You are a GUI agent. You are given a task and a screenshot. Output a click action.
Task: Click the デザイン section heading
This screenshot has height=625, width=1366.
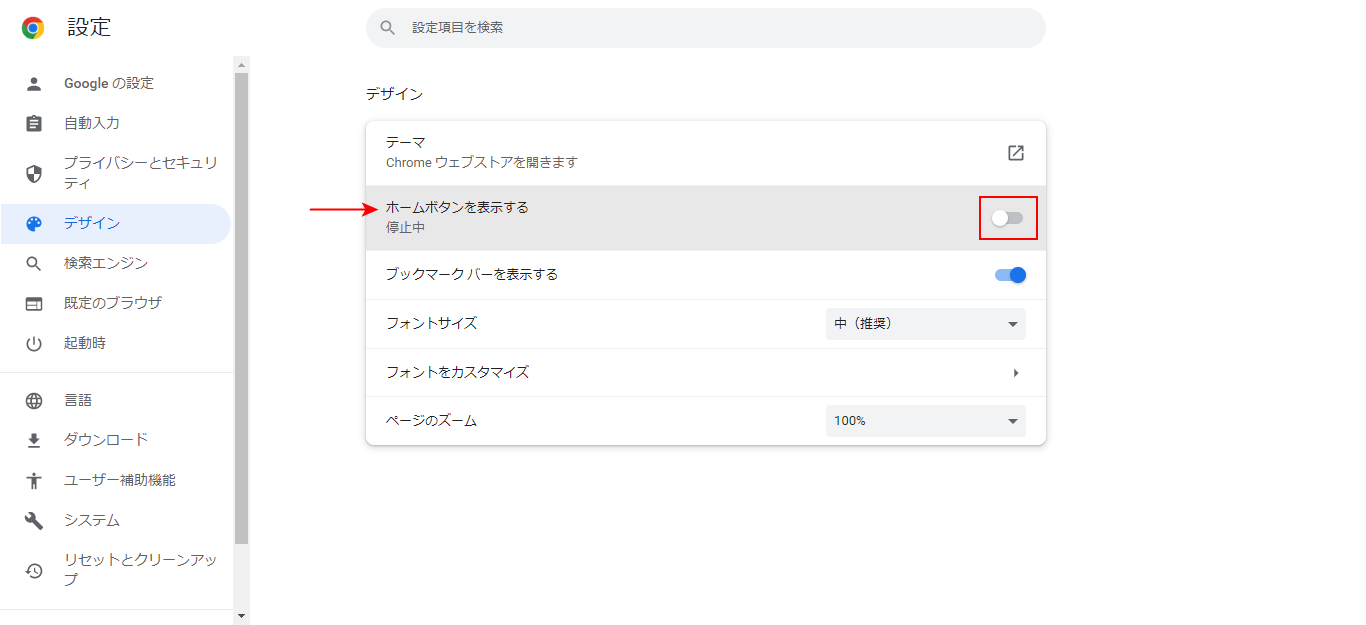coord(394,95)
